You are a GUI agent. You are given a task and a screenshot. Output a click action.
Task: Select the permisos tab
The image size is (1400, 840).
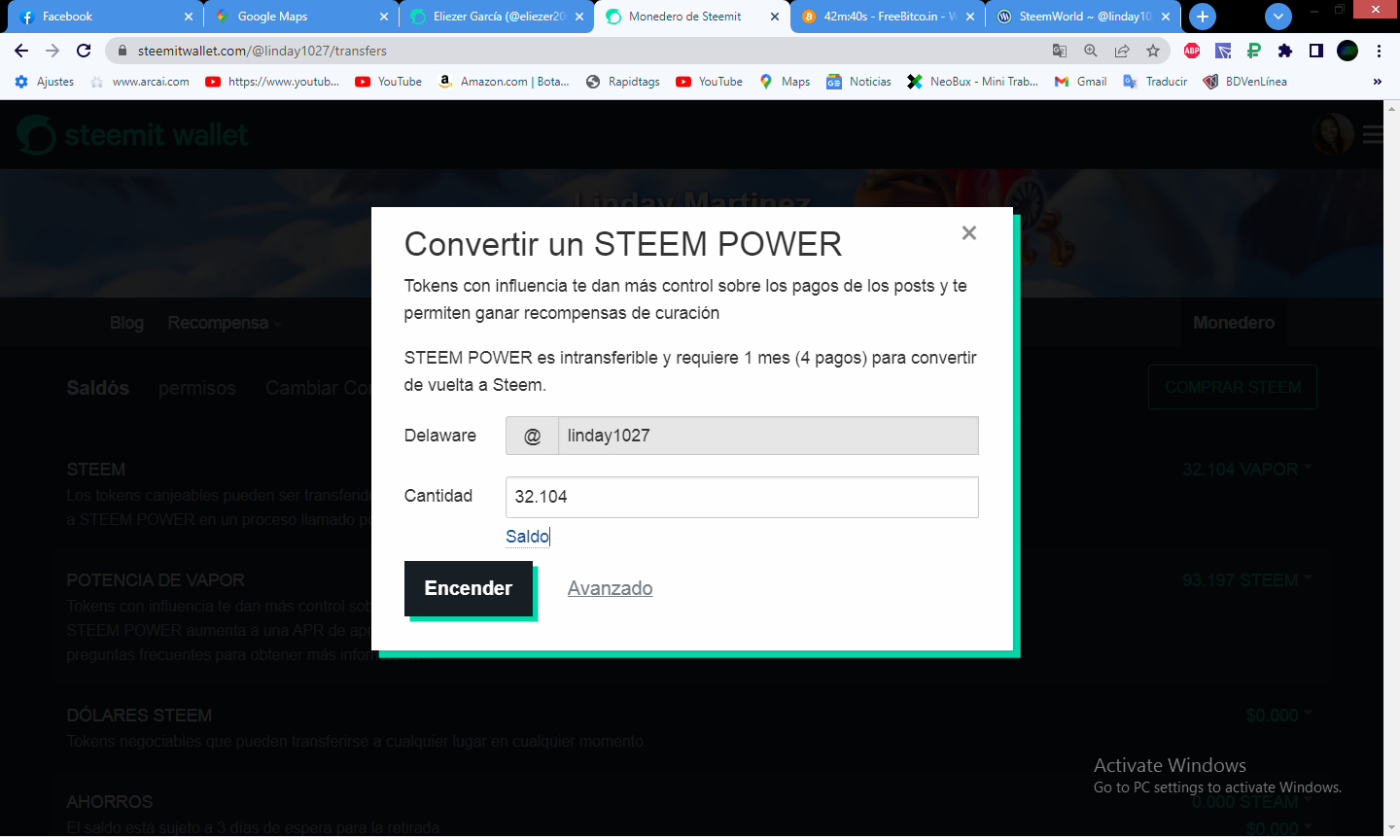click(197, 388)
